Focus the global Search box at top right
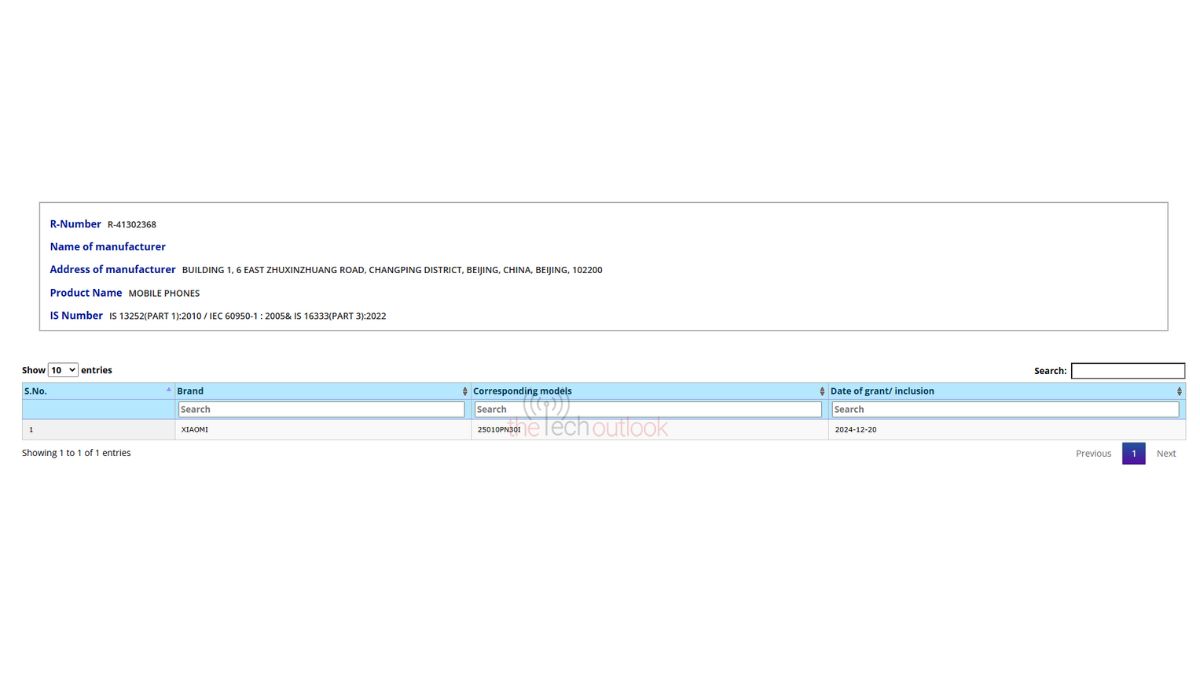1200x675 pixels. 1127,371
